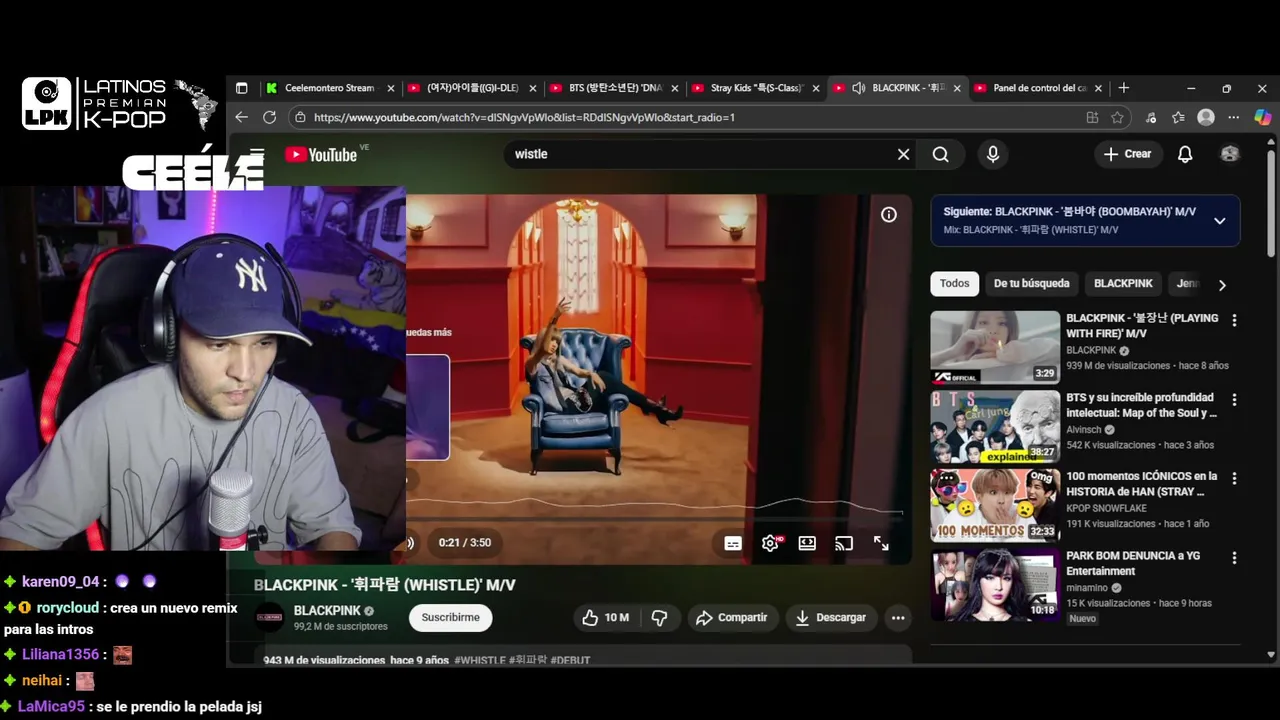Screen dimensions: 1280x720
Task: Open PARK BOM DENUNCIA a YG video title
Action: [x=1133, y=563]
